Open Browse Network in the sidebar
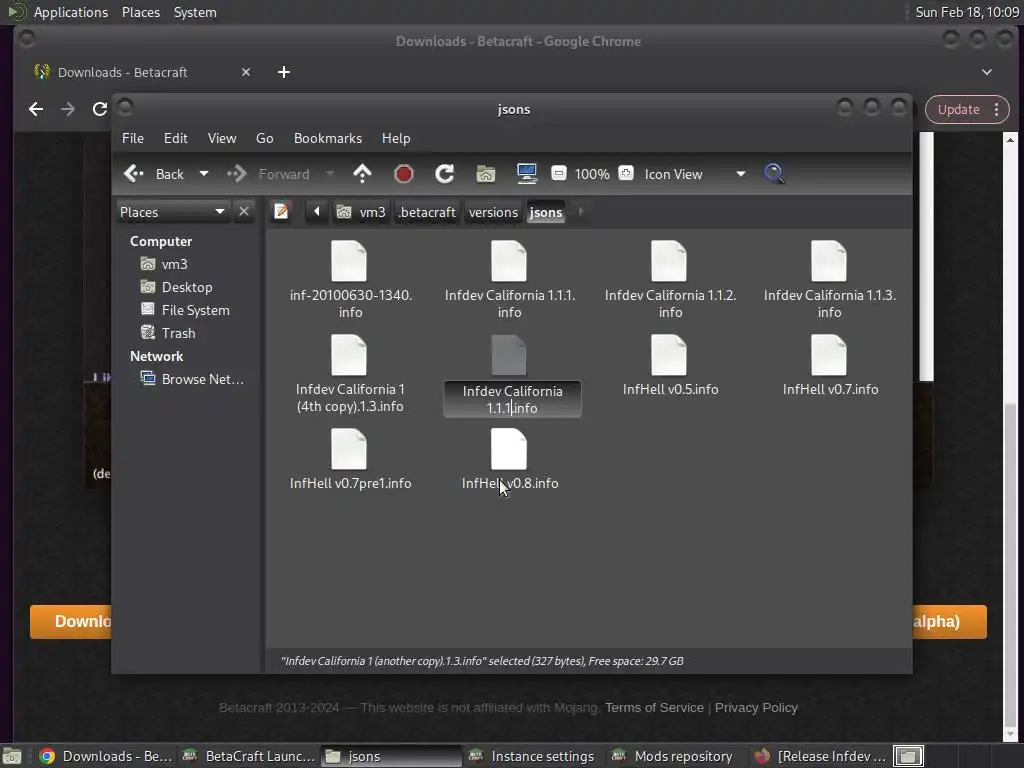 coord(193,379)
